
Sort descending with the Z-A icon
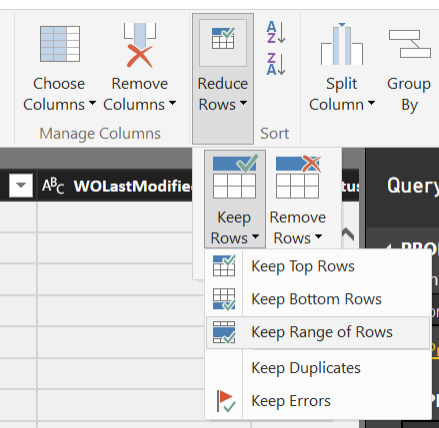tap(276, 64)
